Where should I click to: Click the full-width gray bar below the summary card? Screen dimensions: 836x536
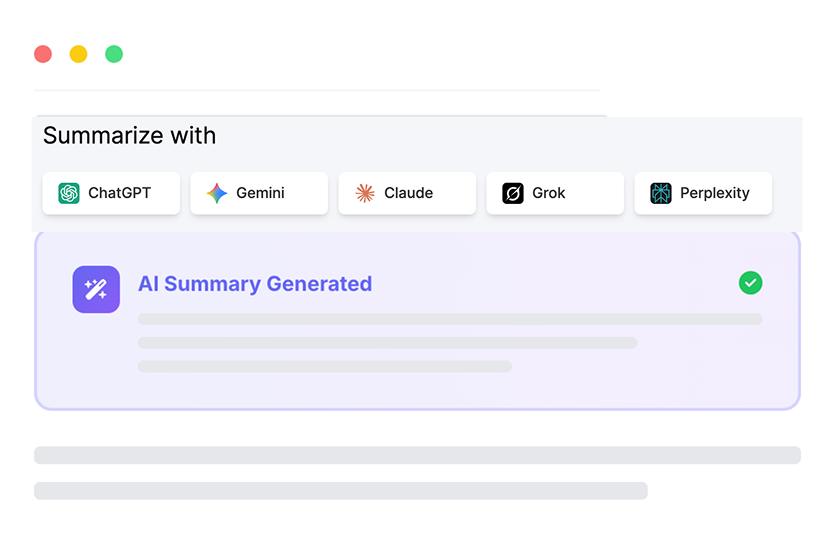click(417, 455)
